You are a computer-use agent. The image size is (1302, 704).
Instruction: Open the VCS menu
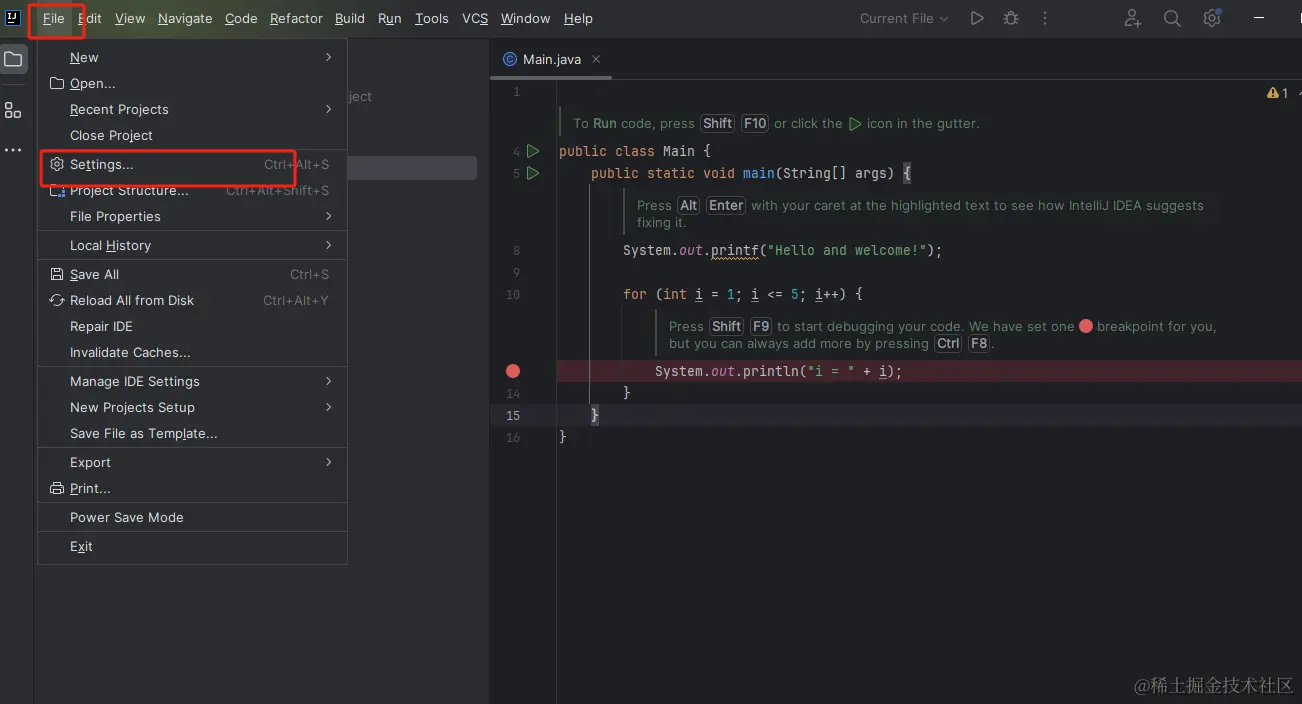[475, 18]
